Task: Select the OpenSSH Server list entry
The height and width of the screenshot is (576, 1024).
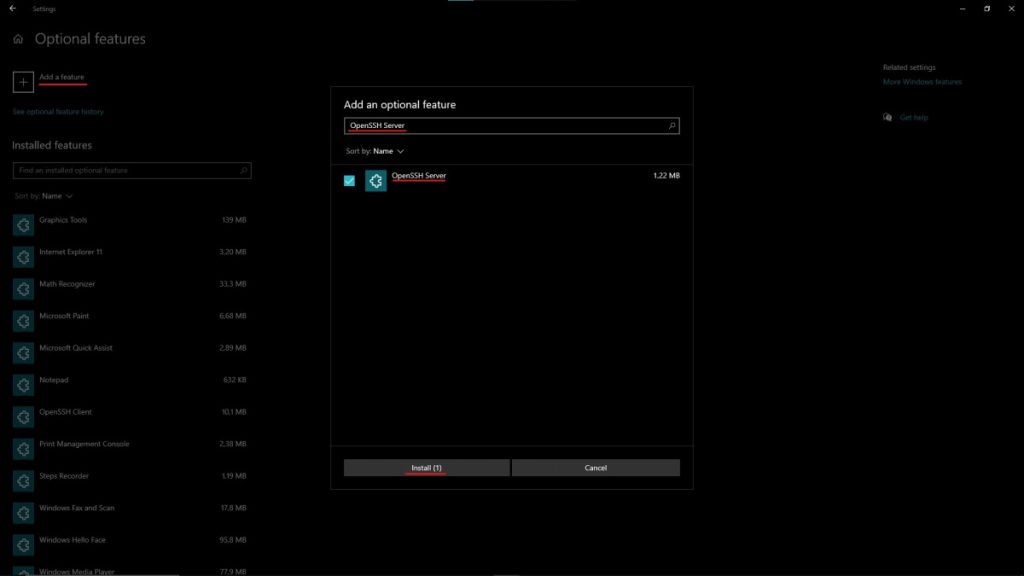Action: (420, 178)
